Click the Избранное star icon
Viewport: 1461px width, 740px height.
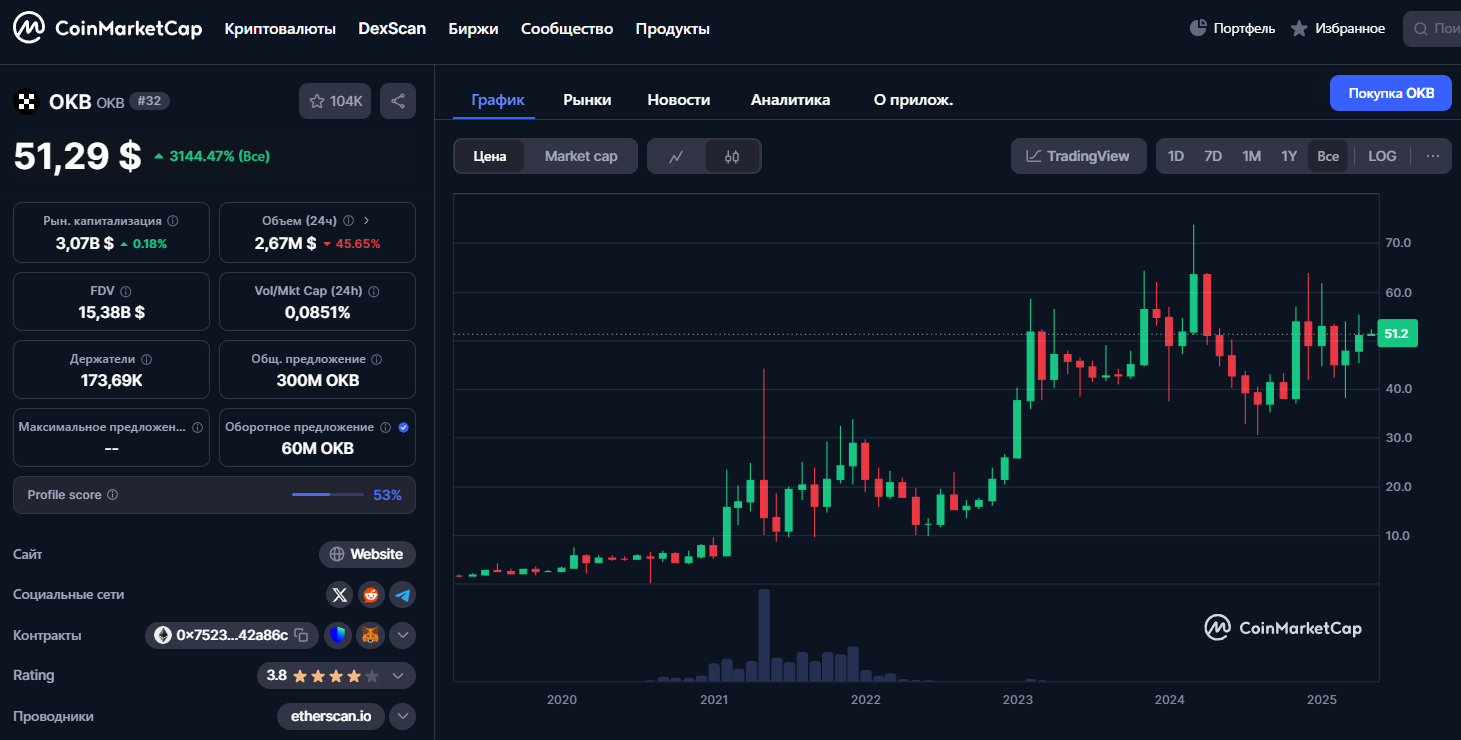point(1299,28)
